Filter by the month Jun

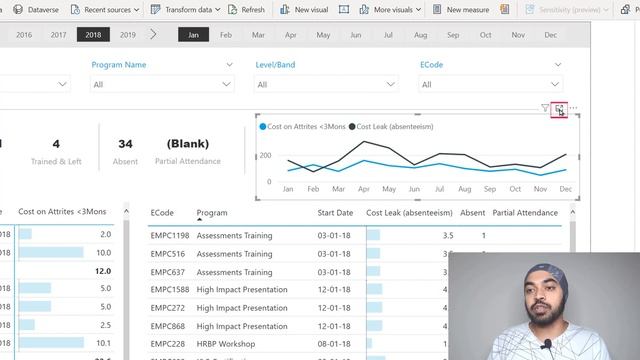coord(356,35)
